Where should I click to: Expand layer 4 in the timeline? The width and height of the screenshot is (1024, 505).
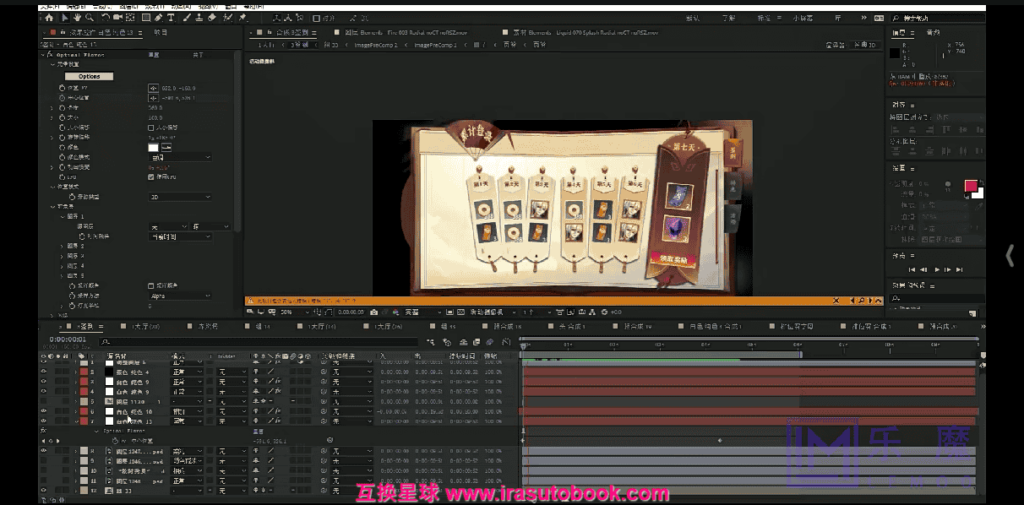pos(75,391)
